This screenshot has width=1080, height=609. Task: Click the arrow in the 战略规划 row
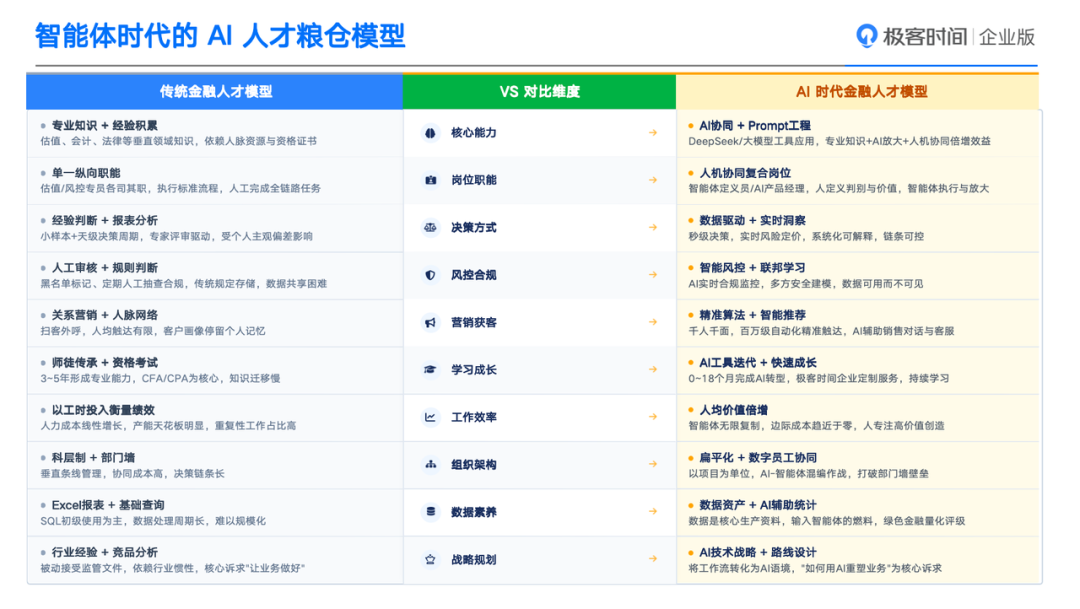[x=652, y=560]
